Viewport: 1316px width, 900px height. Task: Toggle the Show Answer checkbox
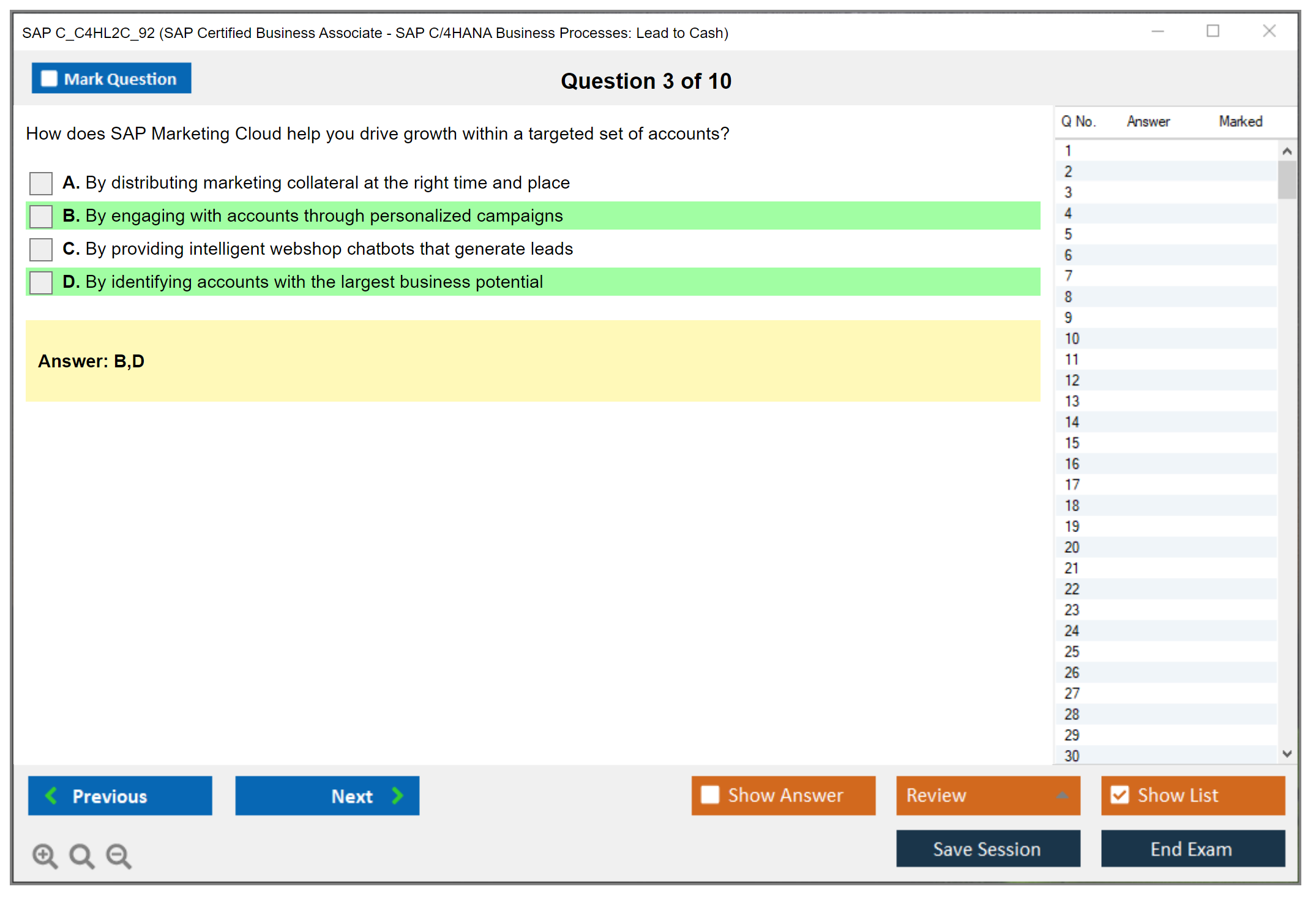point(710,795)
